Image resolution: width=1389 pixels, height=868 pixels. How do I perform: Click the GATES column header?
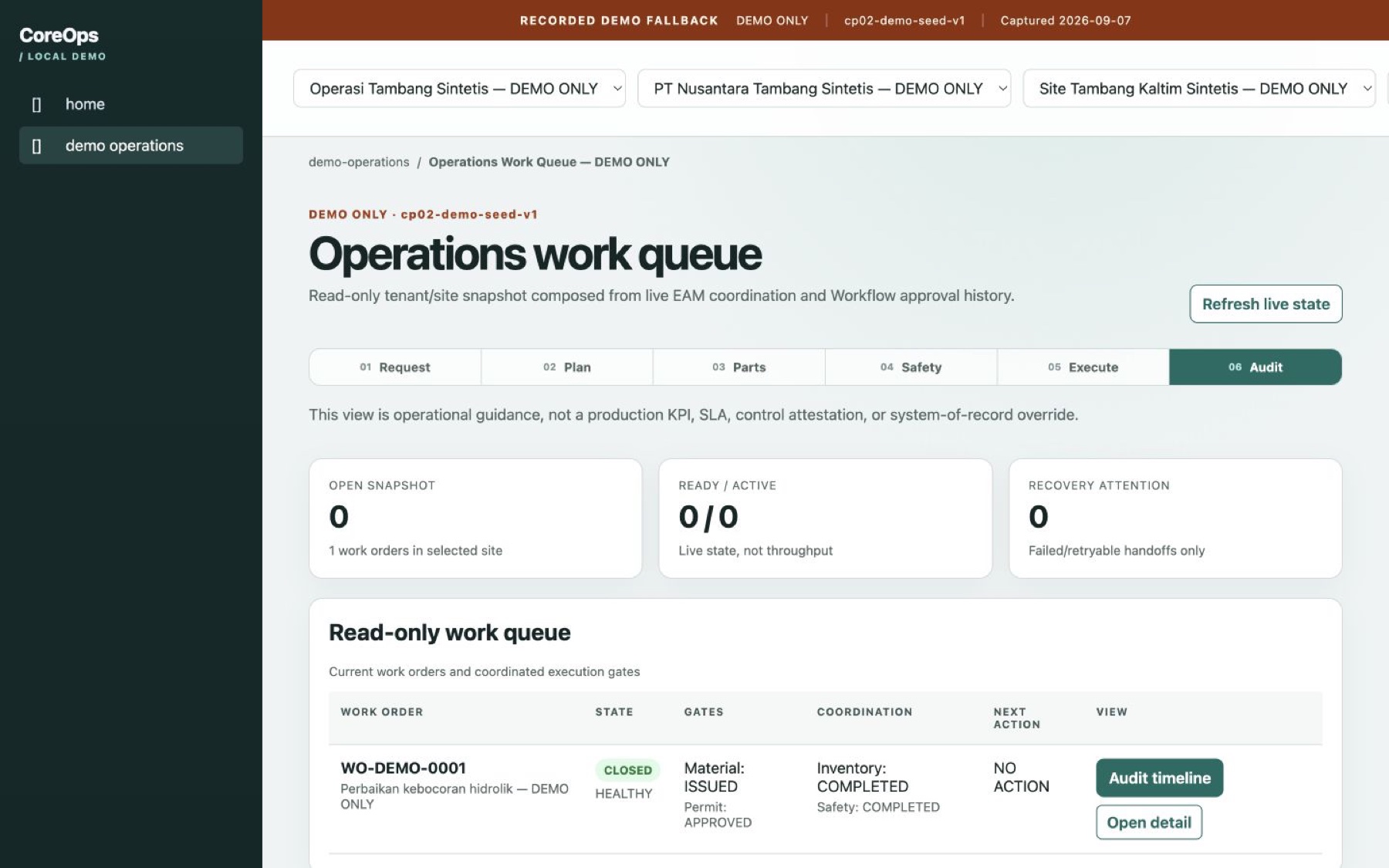704,712
